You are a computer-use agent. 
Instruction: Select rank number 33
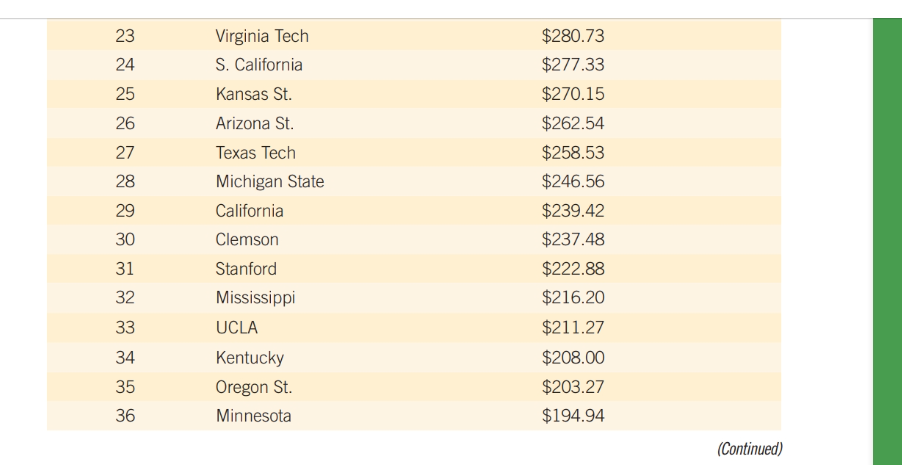[x=125, y=327]
